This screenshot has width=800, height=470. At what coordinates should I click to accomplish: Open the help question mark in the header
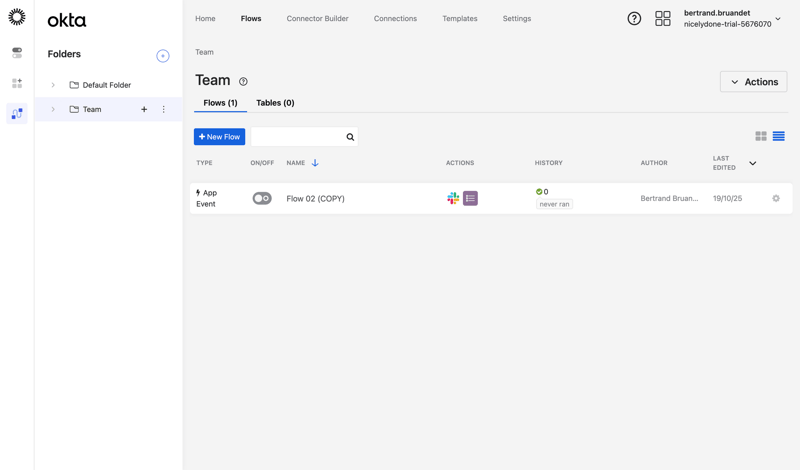634,19
